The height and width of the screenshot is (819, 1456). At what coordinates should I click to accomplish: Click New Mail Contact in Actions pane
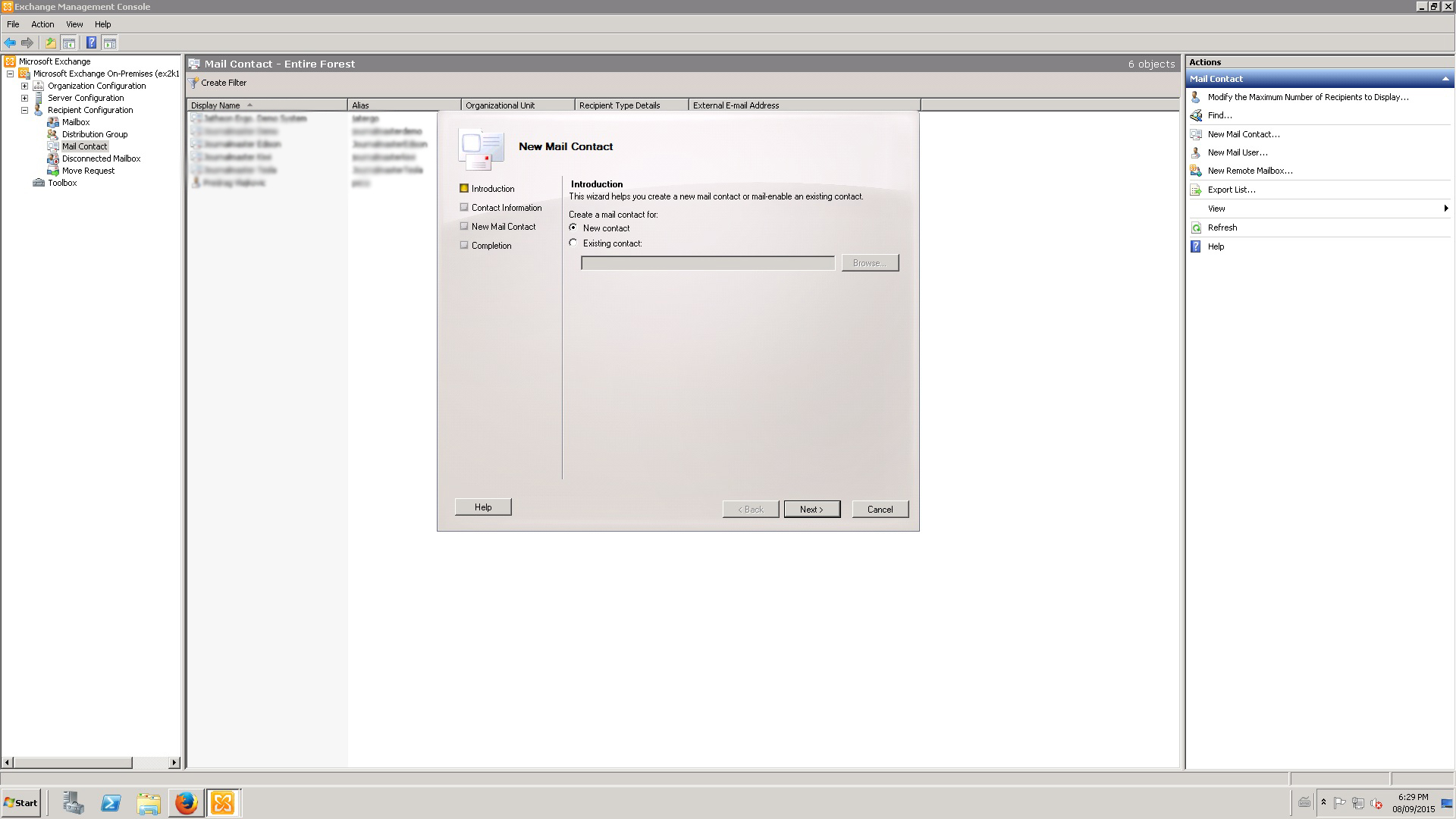pyautogui.click(x=1243, y=134)
